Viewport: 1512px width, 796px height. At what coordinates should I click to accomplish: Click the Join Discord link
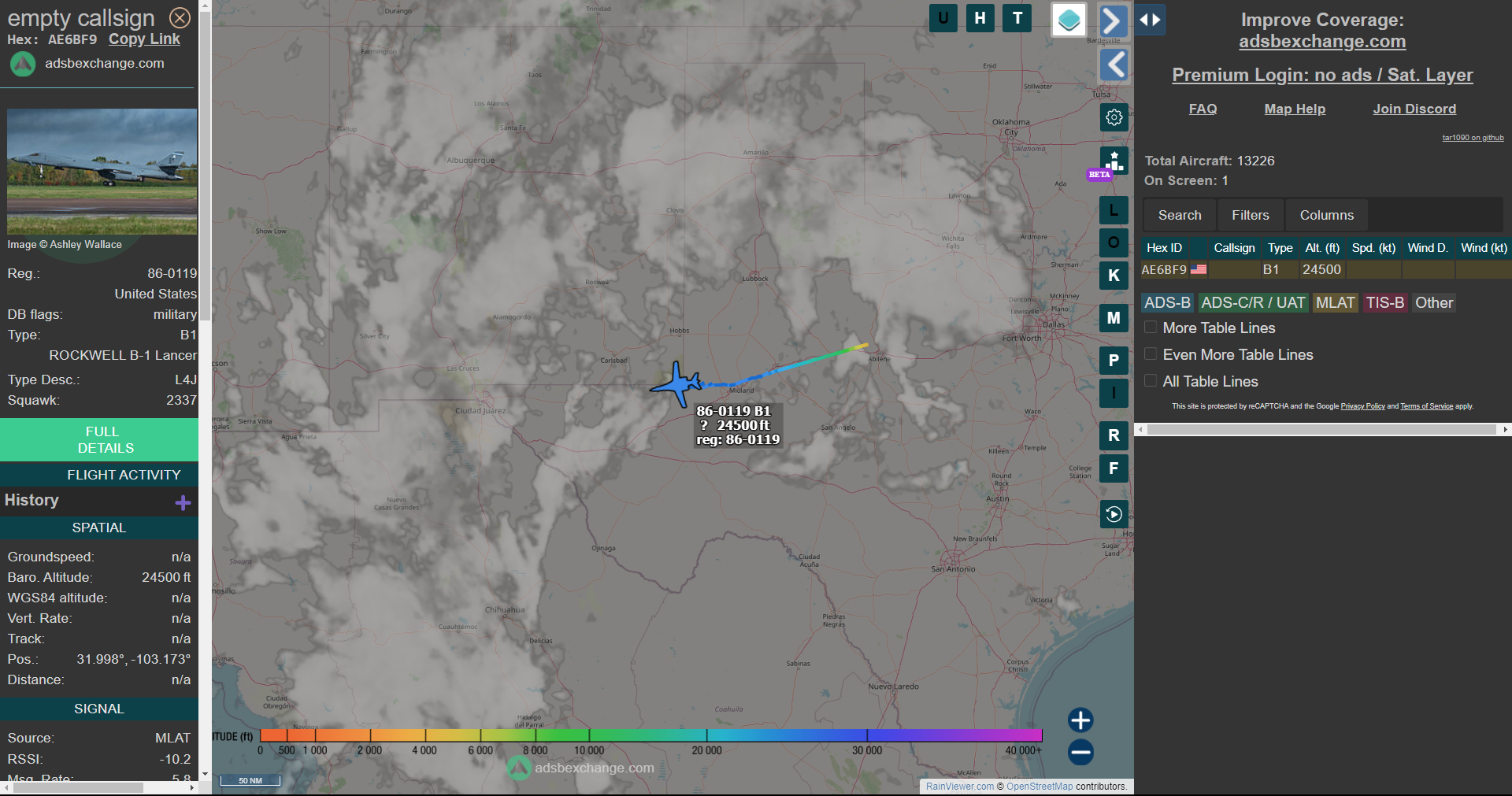[1414, 109]
